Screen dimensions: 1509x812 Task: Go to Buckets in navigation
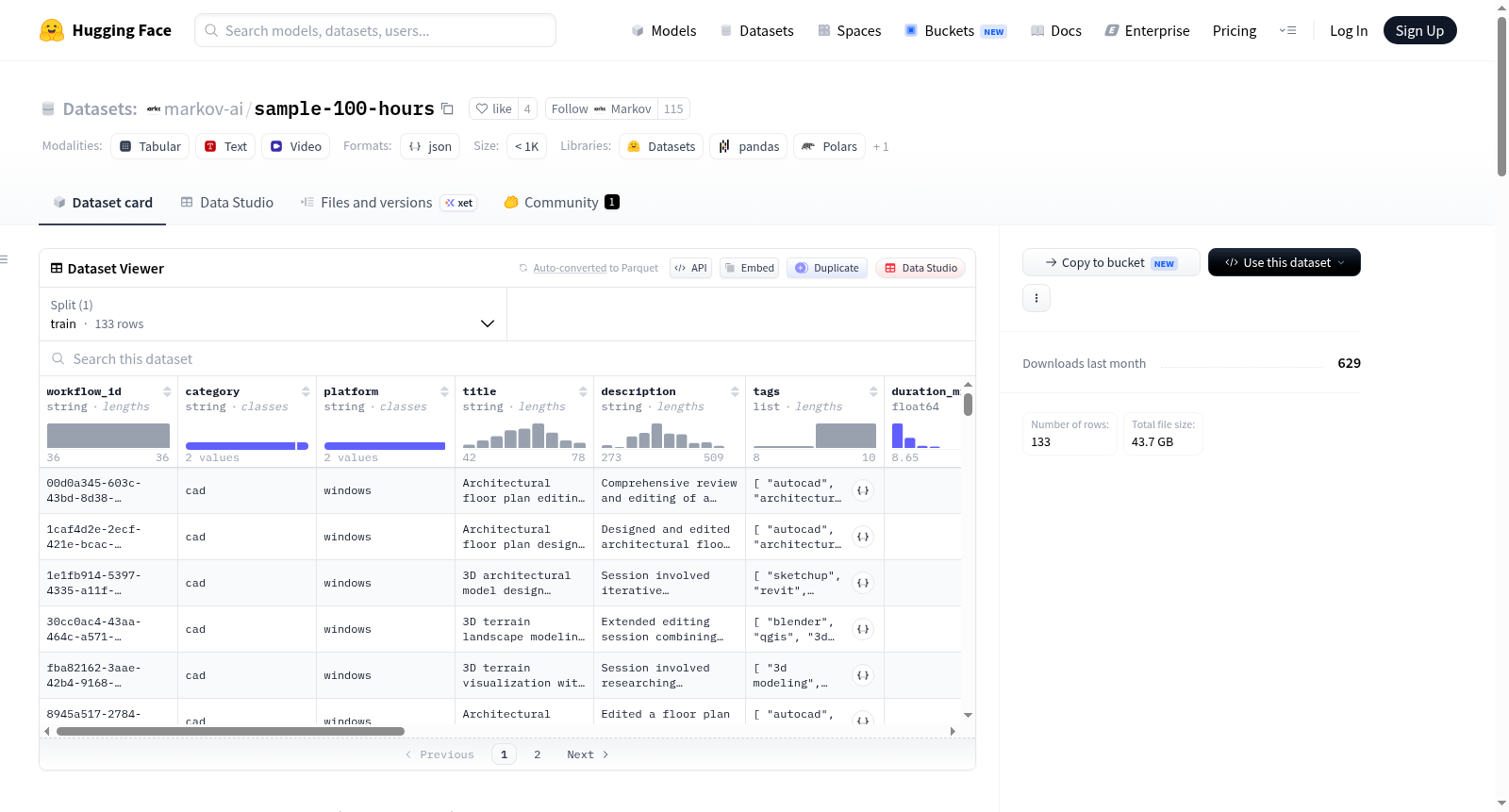click(x=955, y=30)
